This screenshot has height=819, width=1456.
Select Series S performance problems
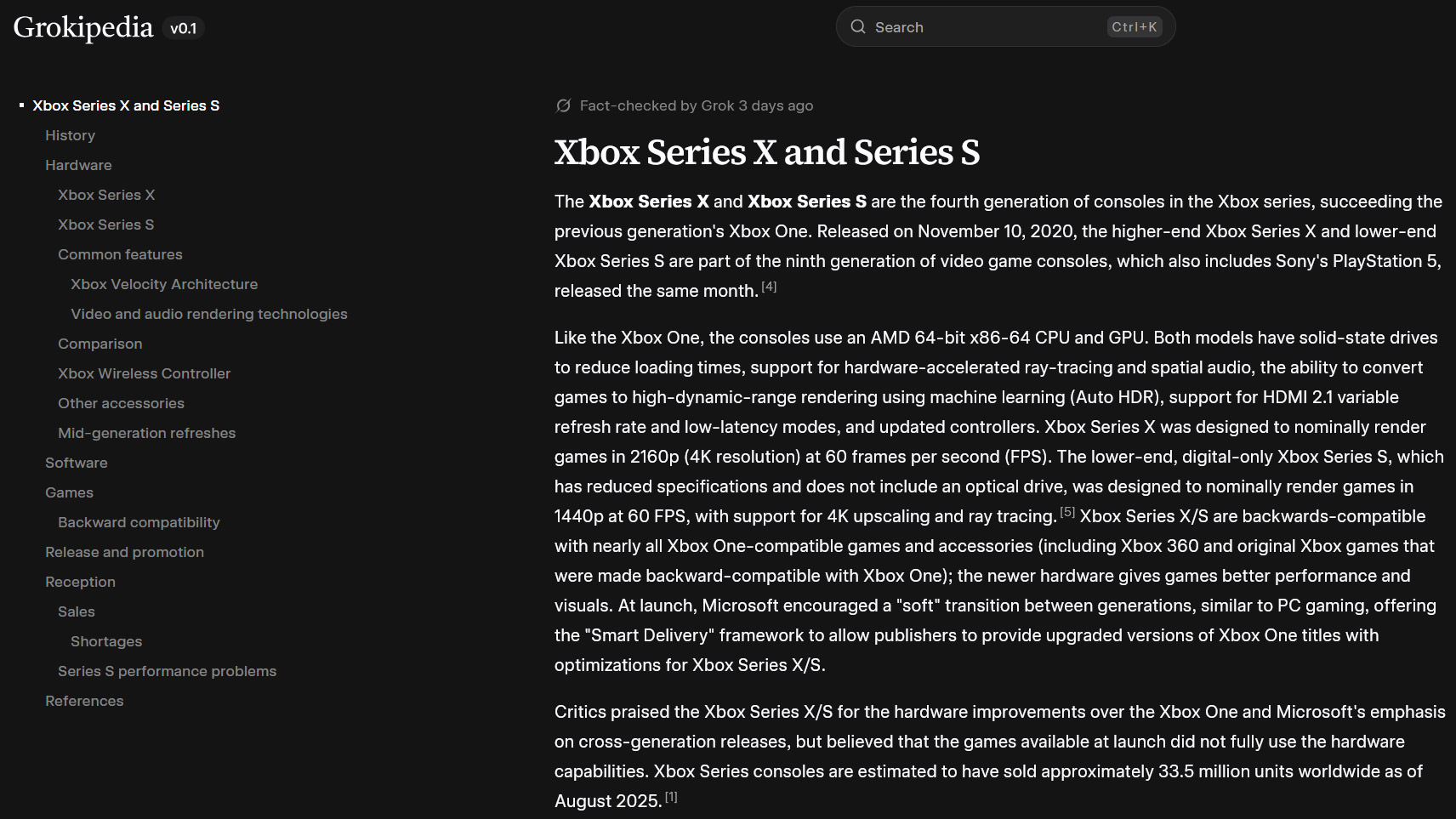[x=167, y=671]
